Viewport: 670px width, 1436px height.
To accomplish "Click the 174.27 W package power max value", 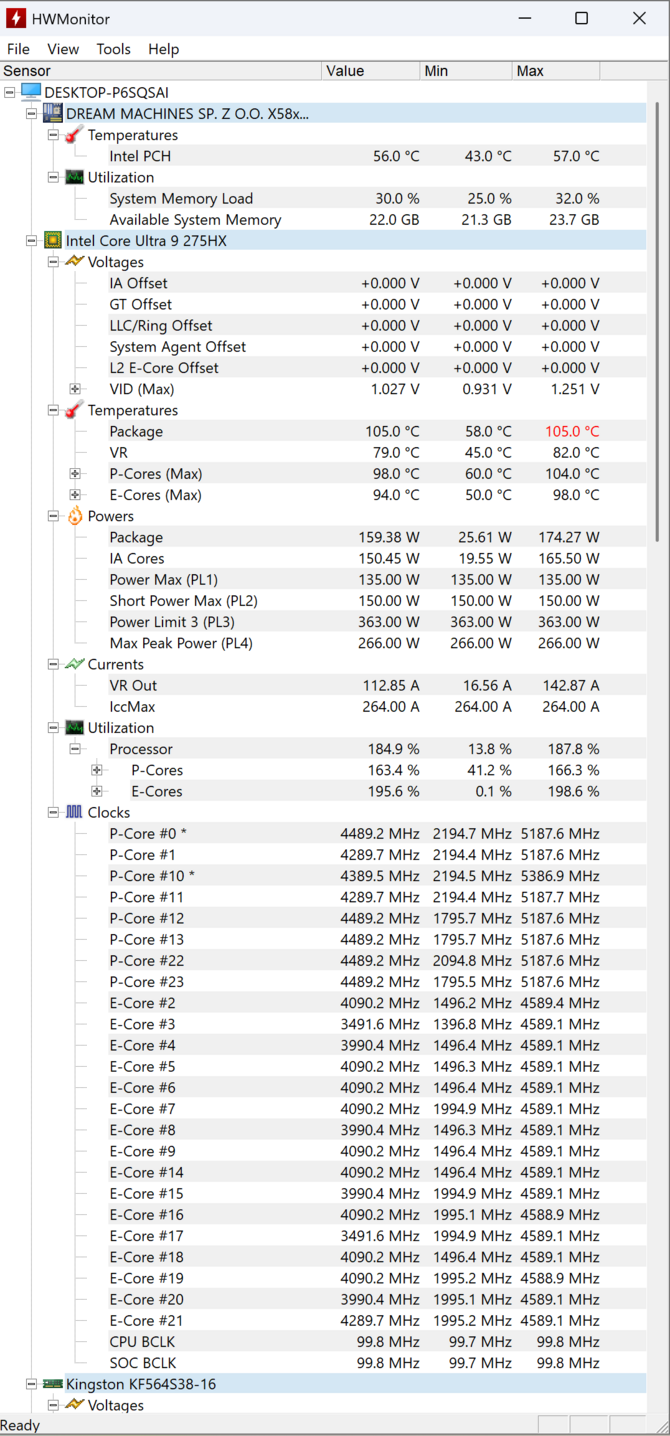I will tap(569, 537).
